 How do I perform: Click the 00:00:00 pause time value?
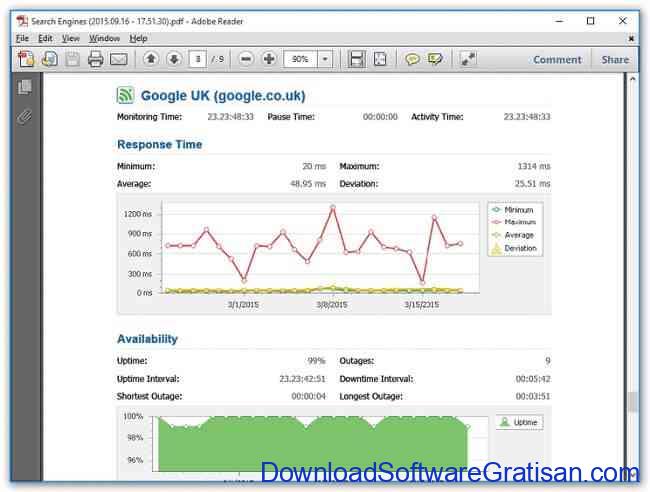coord(380,117)
